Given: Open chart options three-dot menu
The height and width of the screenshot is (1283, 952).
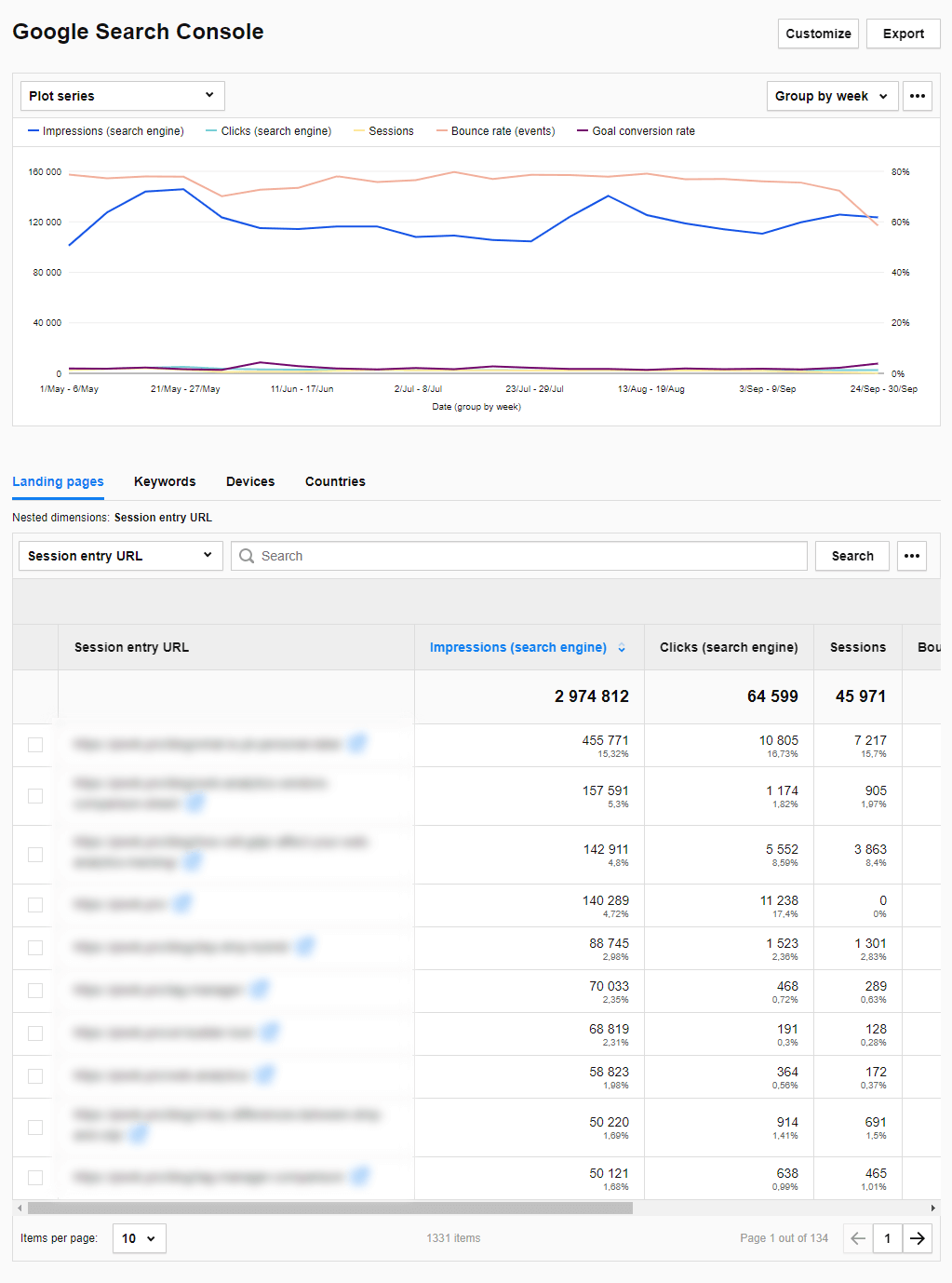Looking at the screenshot, I should point(917,96).
